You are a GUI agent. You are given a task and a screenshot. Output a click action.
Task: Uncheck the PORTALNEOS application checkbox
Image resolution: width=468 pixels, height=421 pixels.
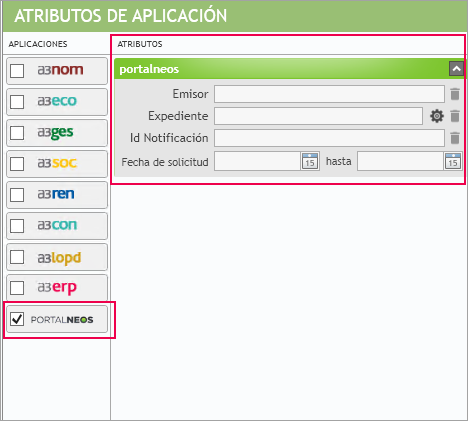17,319
